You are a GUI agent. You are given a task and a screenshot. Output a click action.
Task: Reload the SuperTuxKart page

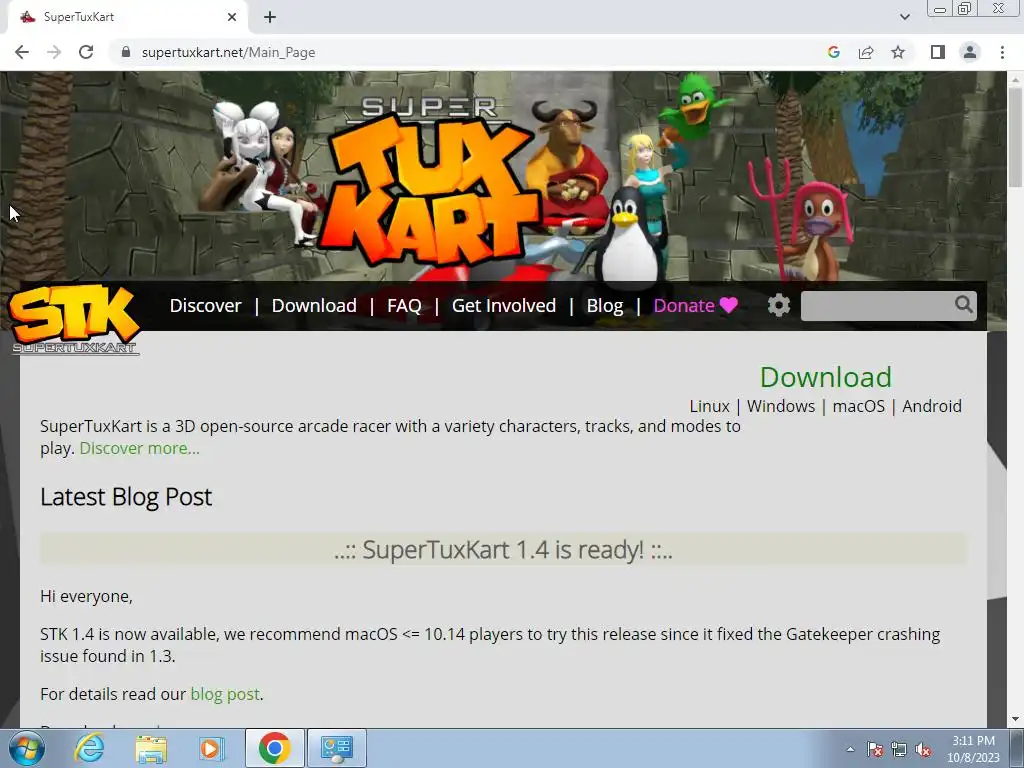[x=86, y=52]
